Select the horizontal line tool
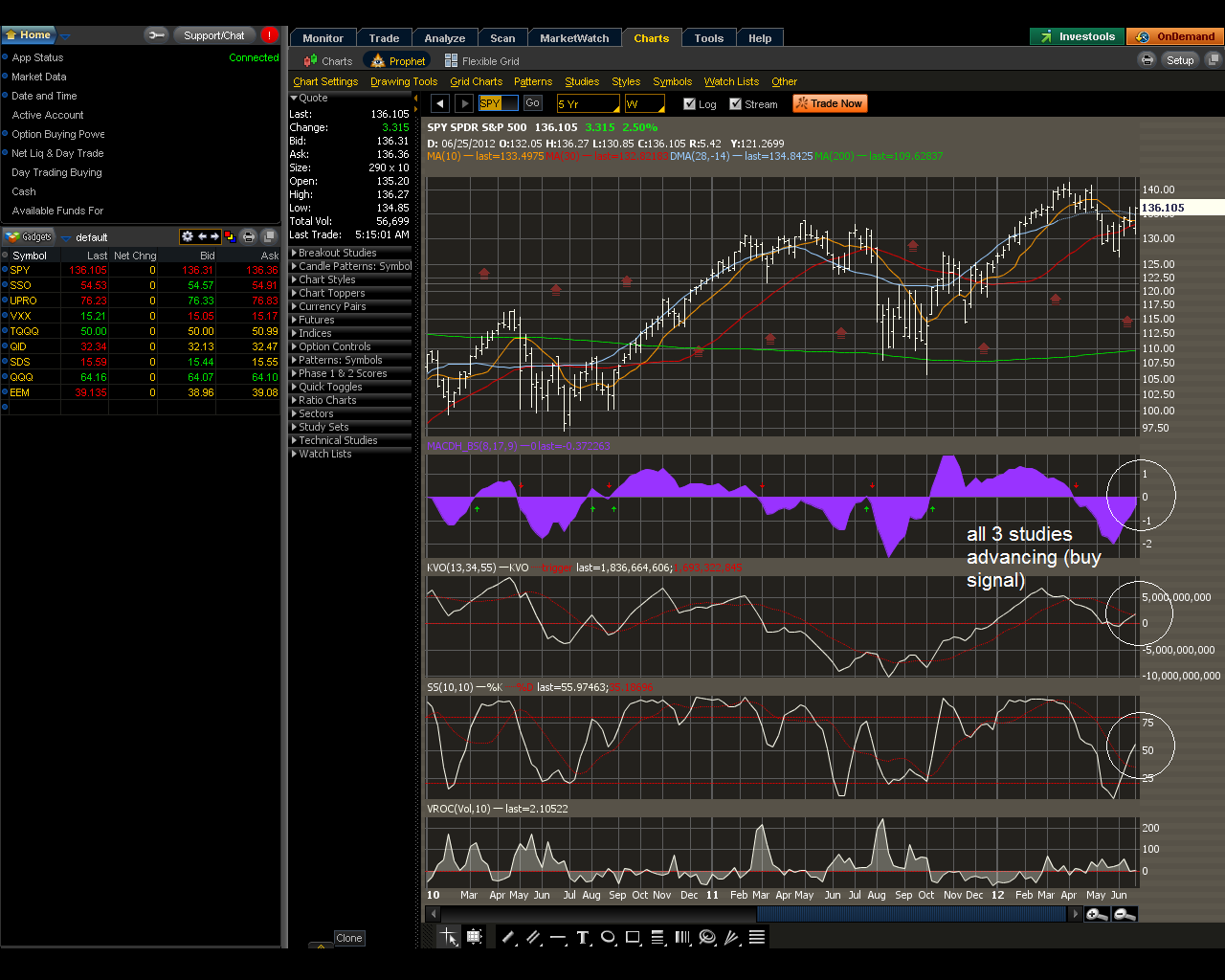1225x980 pixels. pyautogui.click(x=558, y=937)
